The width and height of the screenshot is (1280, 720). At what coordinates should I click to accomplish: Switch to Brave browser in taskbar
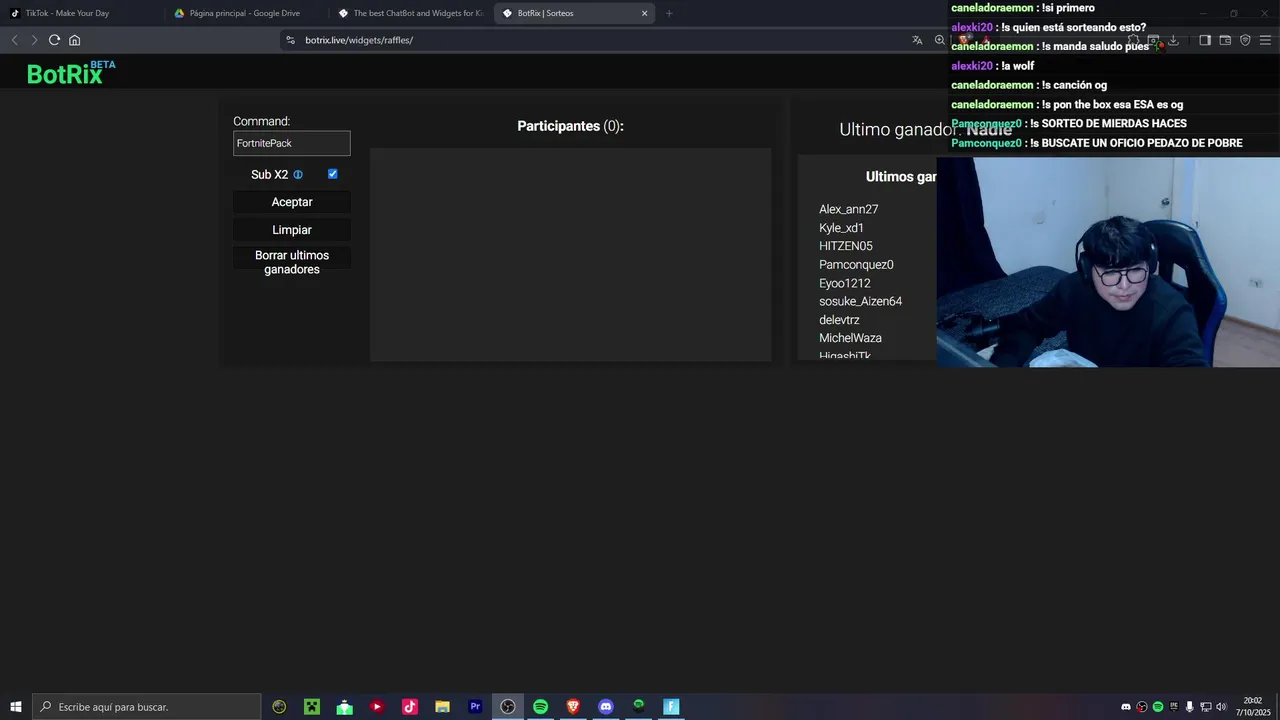pos(573,707)
